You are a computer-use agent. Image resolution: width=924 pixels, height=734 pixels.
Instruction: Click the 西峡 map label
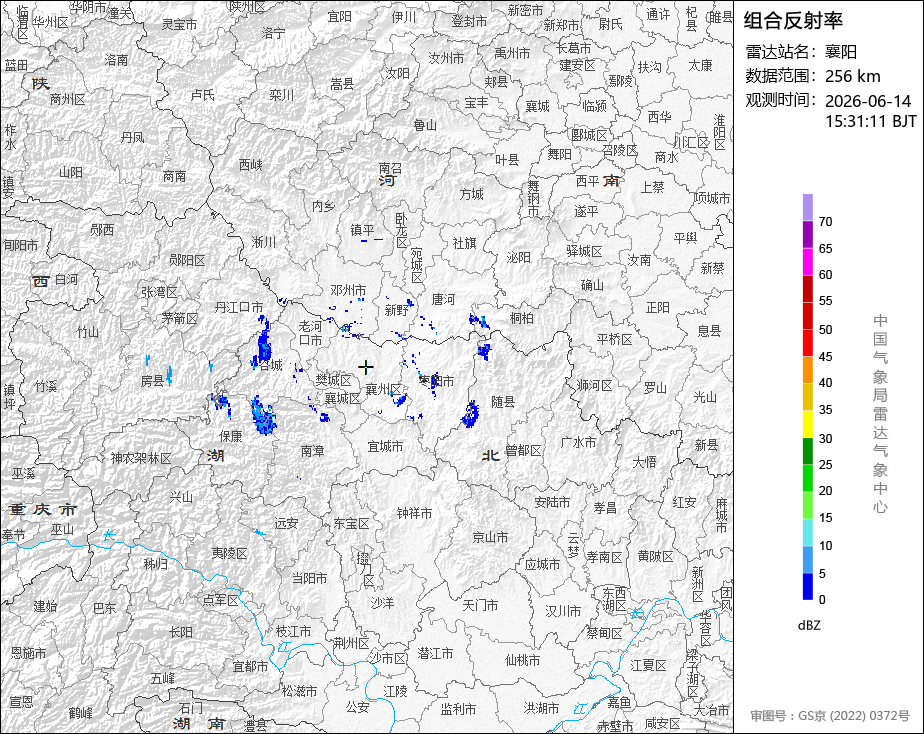(250, 165)
